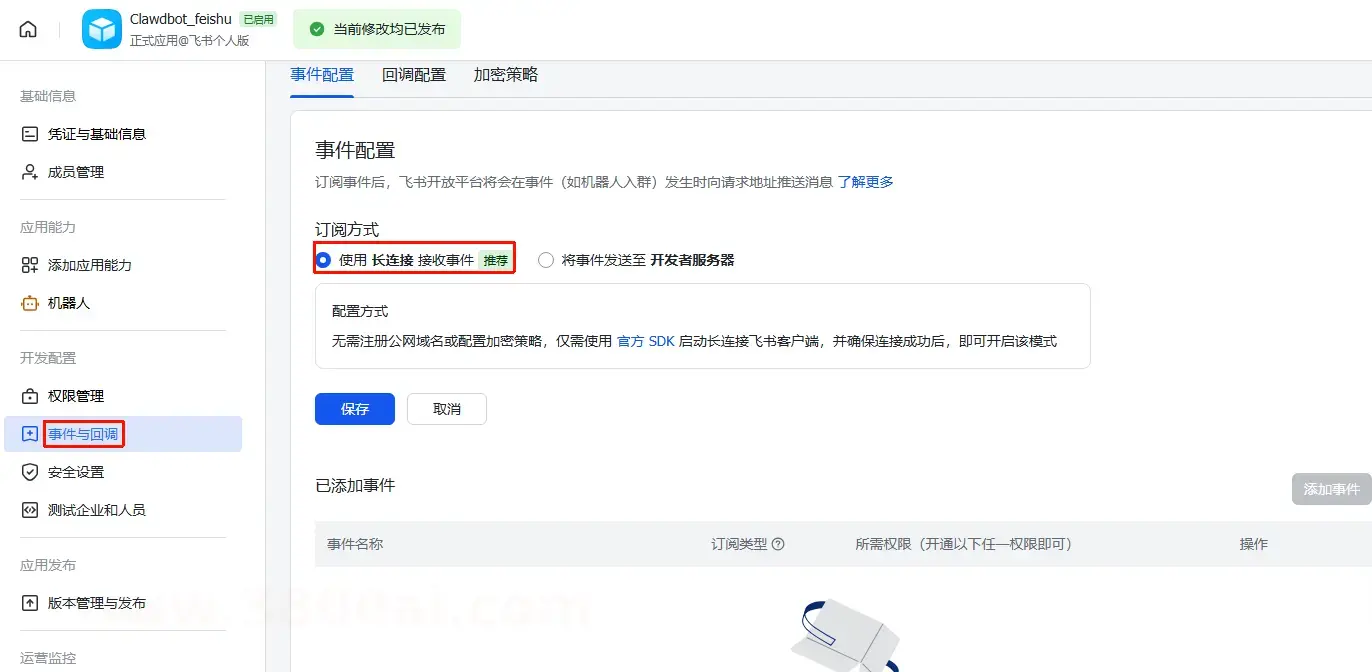Screen dimensions: 1372x672
Task: Switch to the 加密策略 tab
Action: click(506, 75)
